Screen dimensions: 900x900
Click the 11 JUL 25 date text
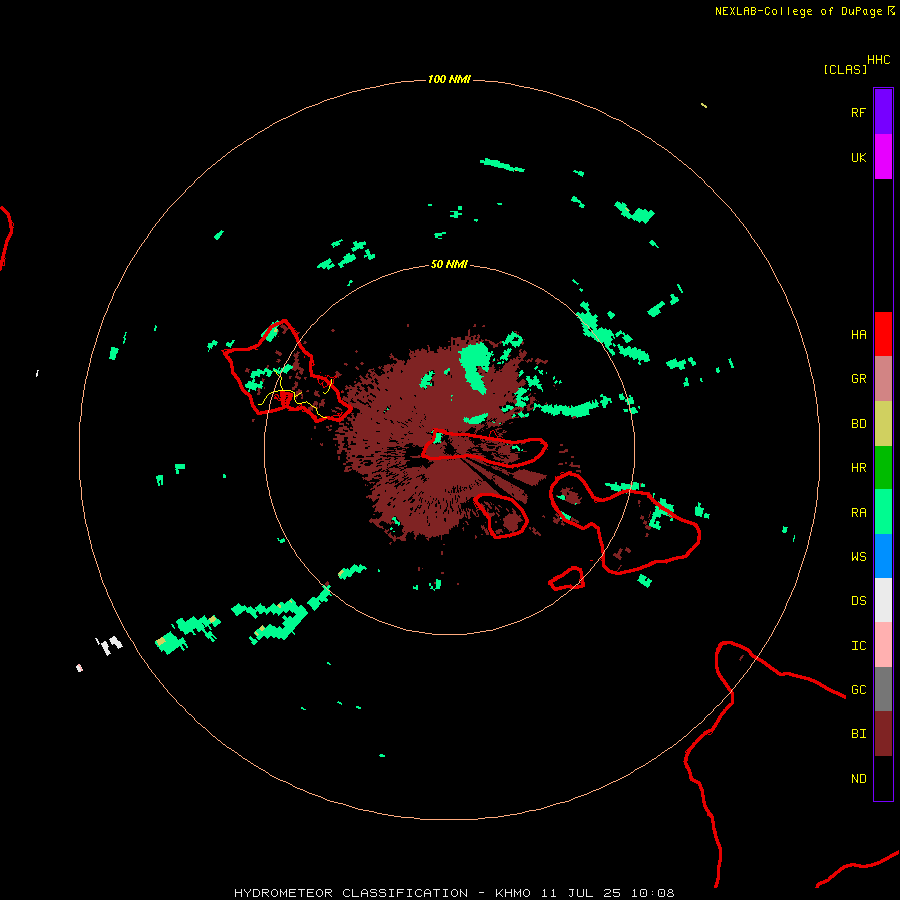581,893
